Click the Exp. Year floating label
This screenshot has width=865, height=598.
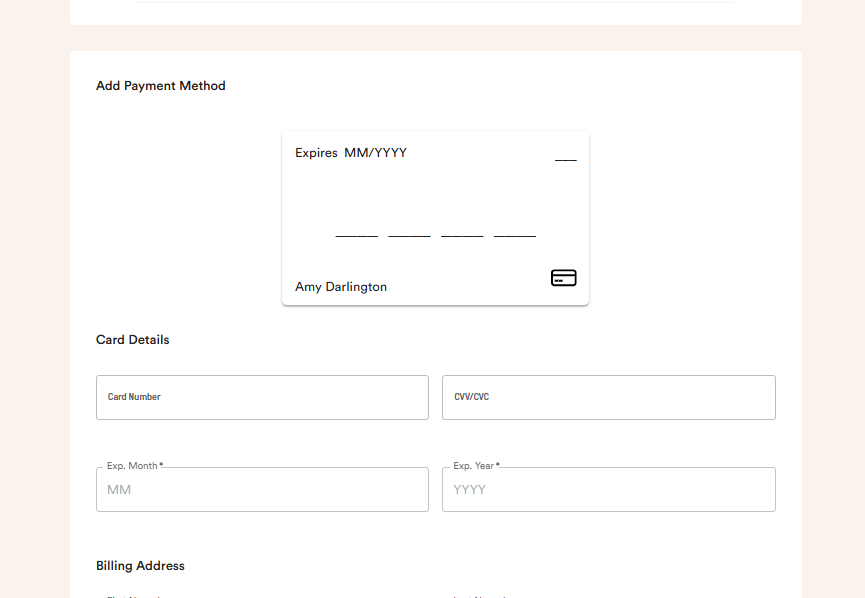476,466
